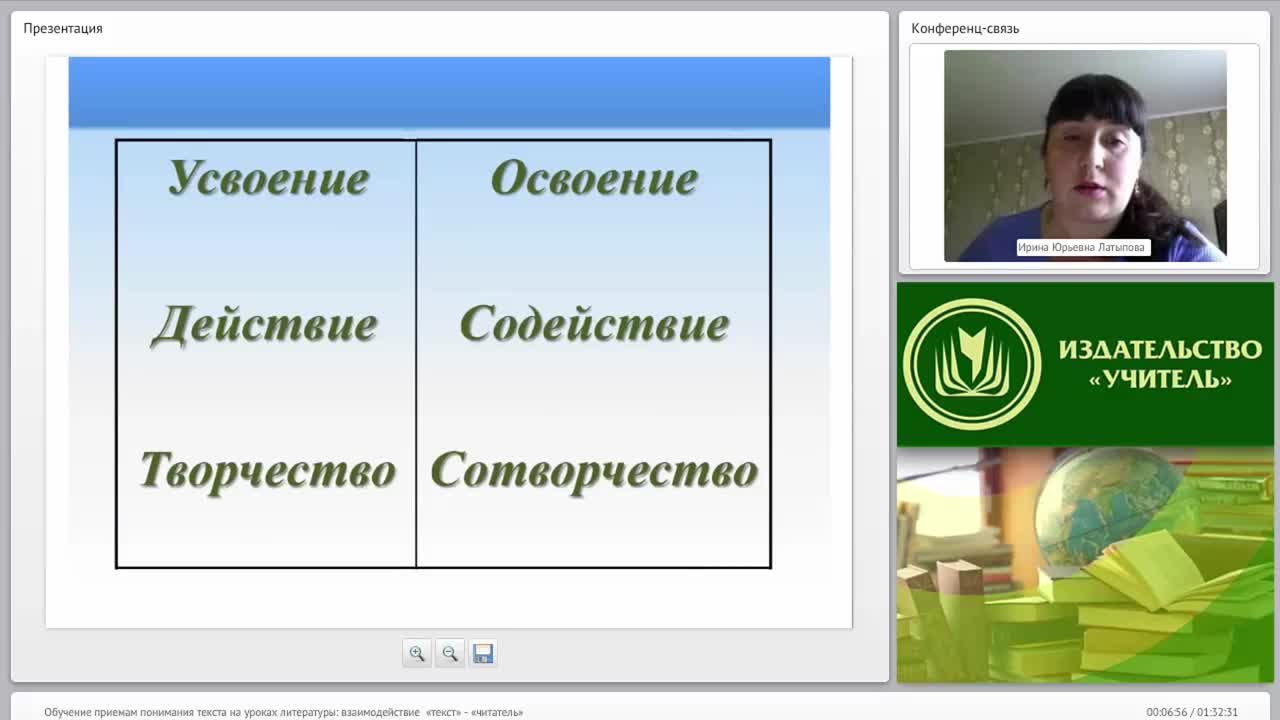The image size is (1280, 720).
Task: Select the word Действие in the table
Action: click(264, 325)
